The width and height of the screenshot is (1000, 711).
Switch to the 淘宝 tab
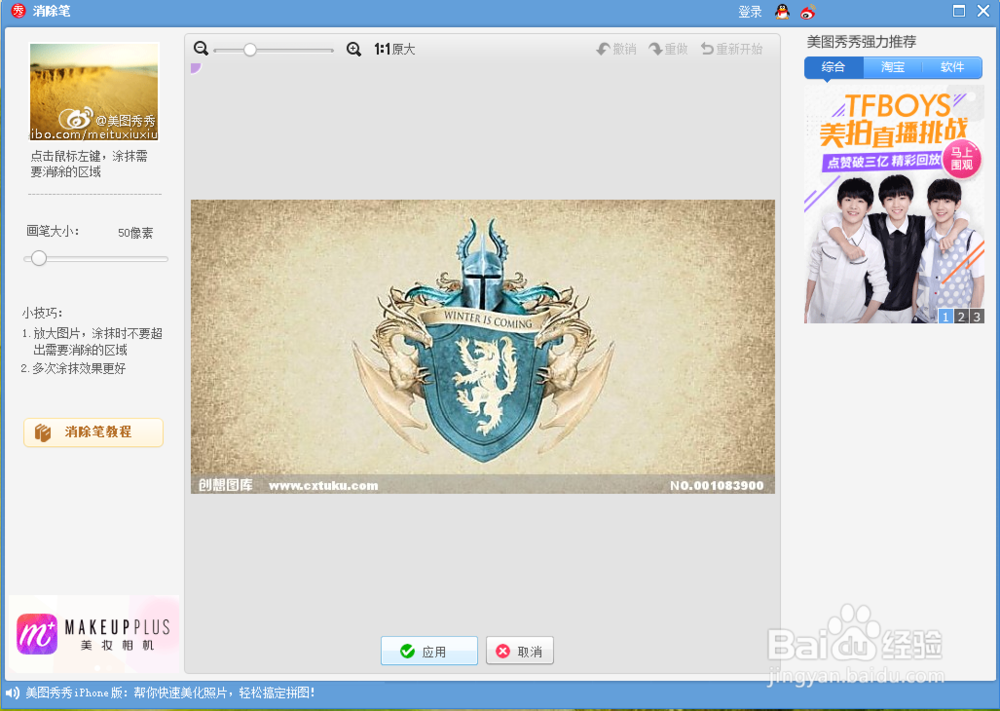893,67
